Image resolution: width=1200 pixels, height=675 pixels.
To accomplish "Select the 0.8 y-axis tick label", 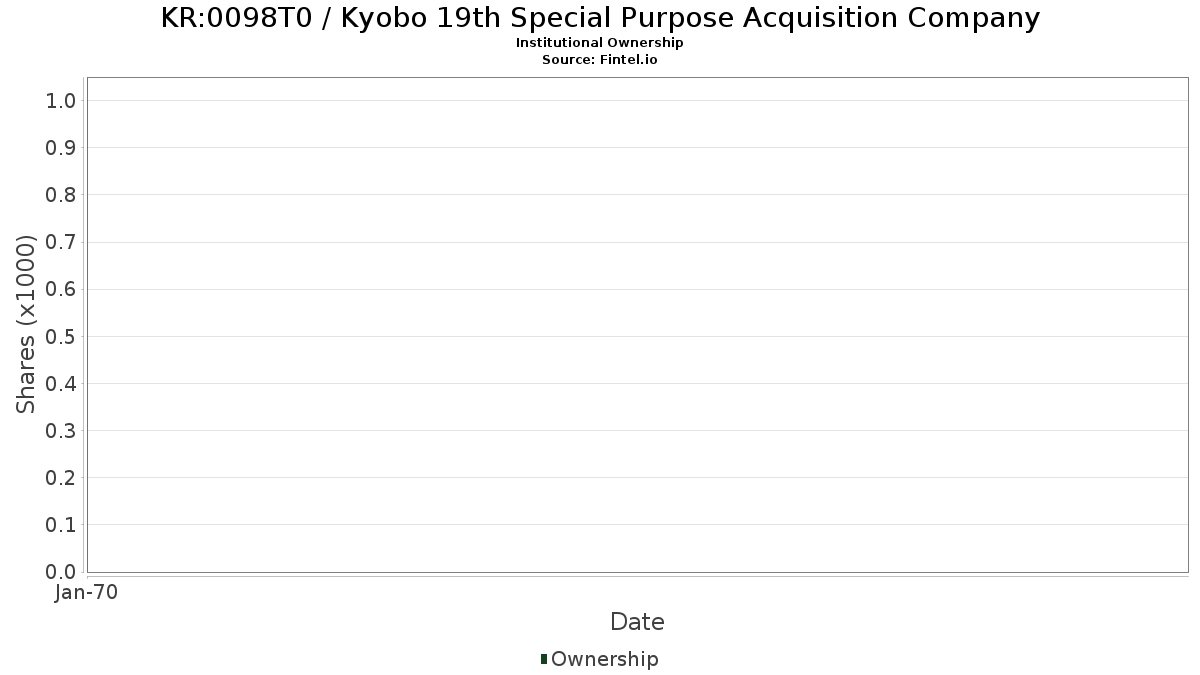I will click(x=61, y=194).
